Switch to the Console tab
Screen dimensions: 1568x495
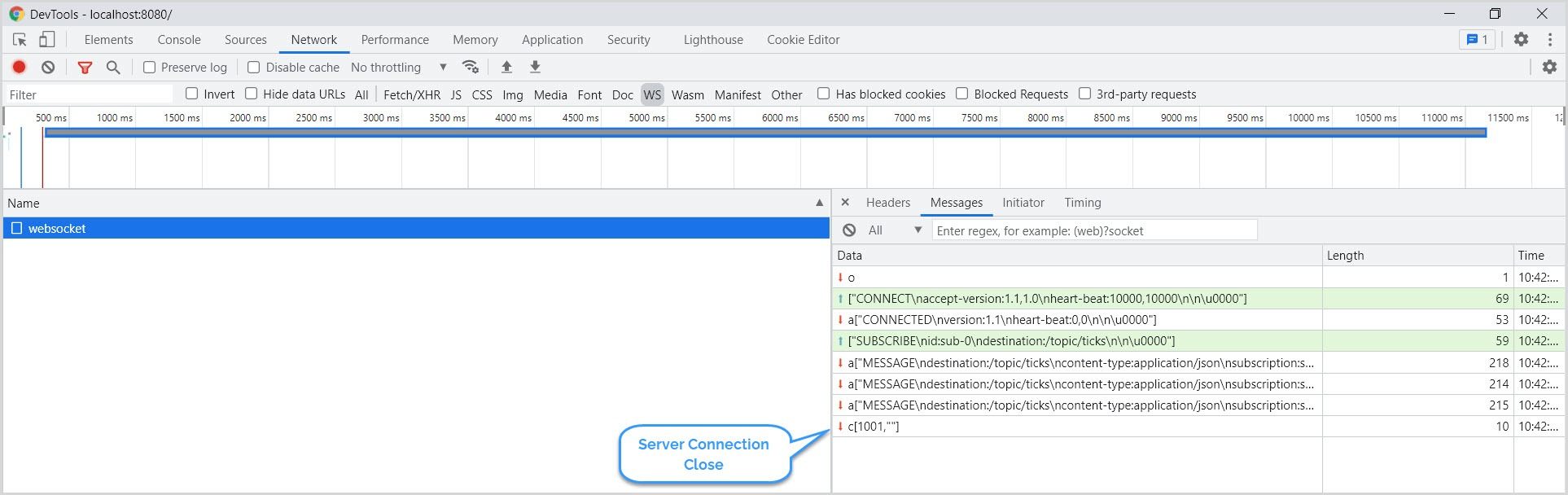[x=179, y=39]
